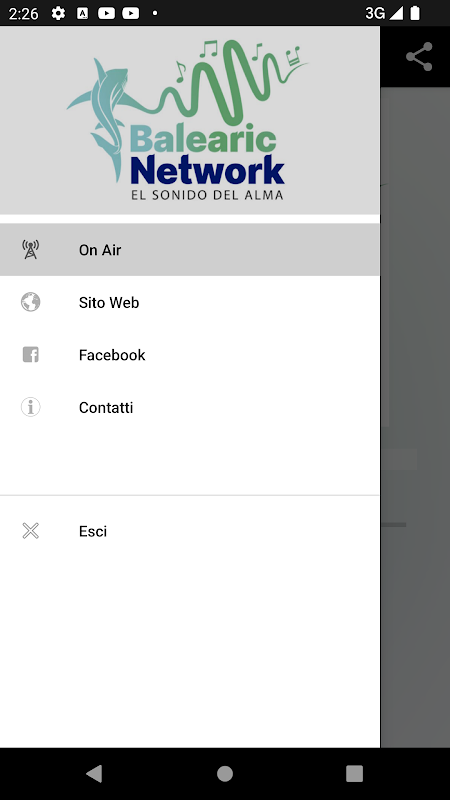Open Sito Web from the drawer

[x=190, y=302]
